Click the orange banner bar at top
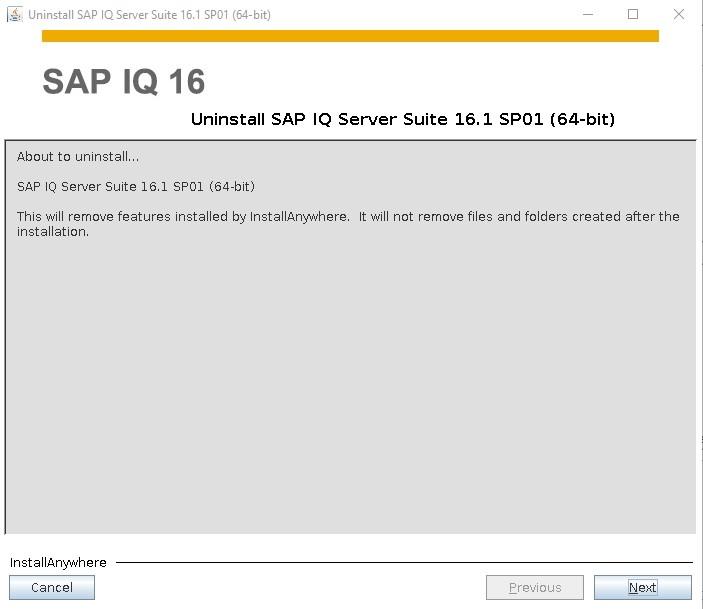 coord(351,36)
